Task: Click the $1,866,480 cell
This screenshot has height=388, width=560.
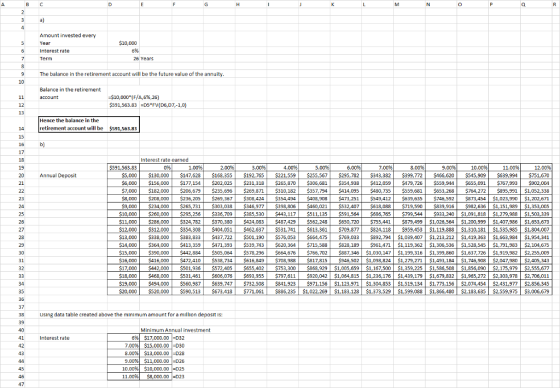Action: pos(441,291)
